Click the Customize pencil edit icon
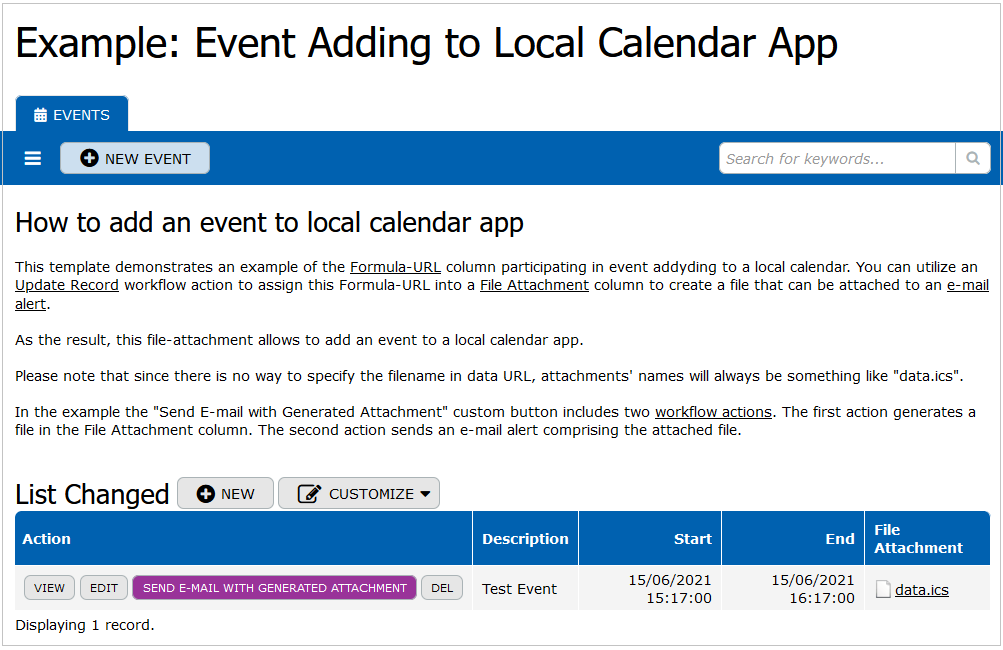The height and width of the screenshot is (650, 1003). [309, 494]
